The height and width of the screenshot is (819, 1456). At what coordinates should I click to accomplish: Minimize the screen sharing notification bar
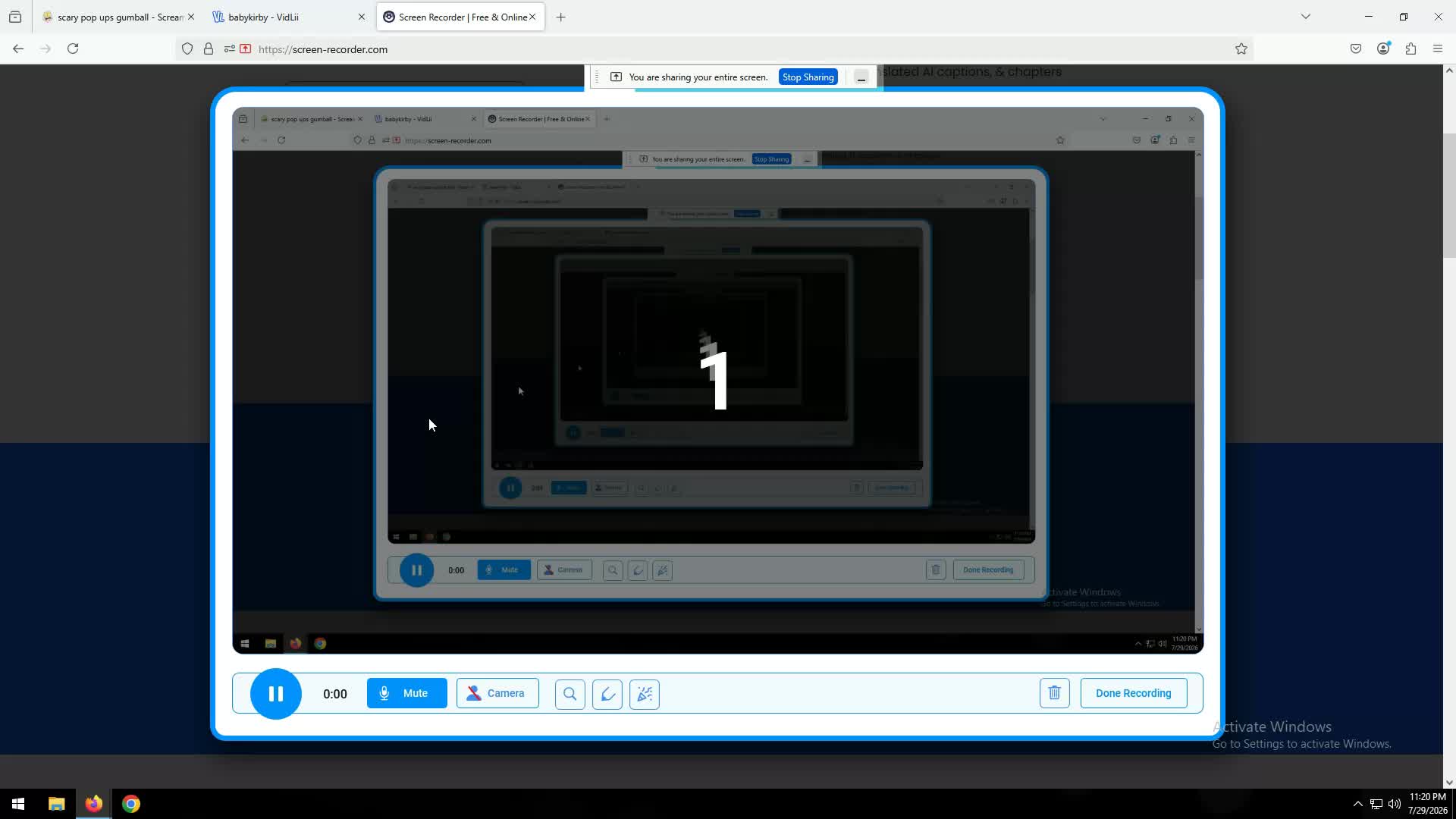pyautogui.click(x=861, y=77)
